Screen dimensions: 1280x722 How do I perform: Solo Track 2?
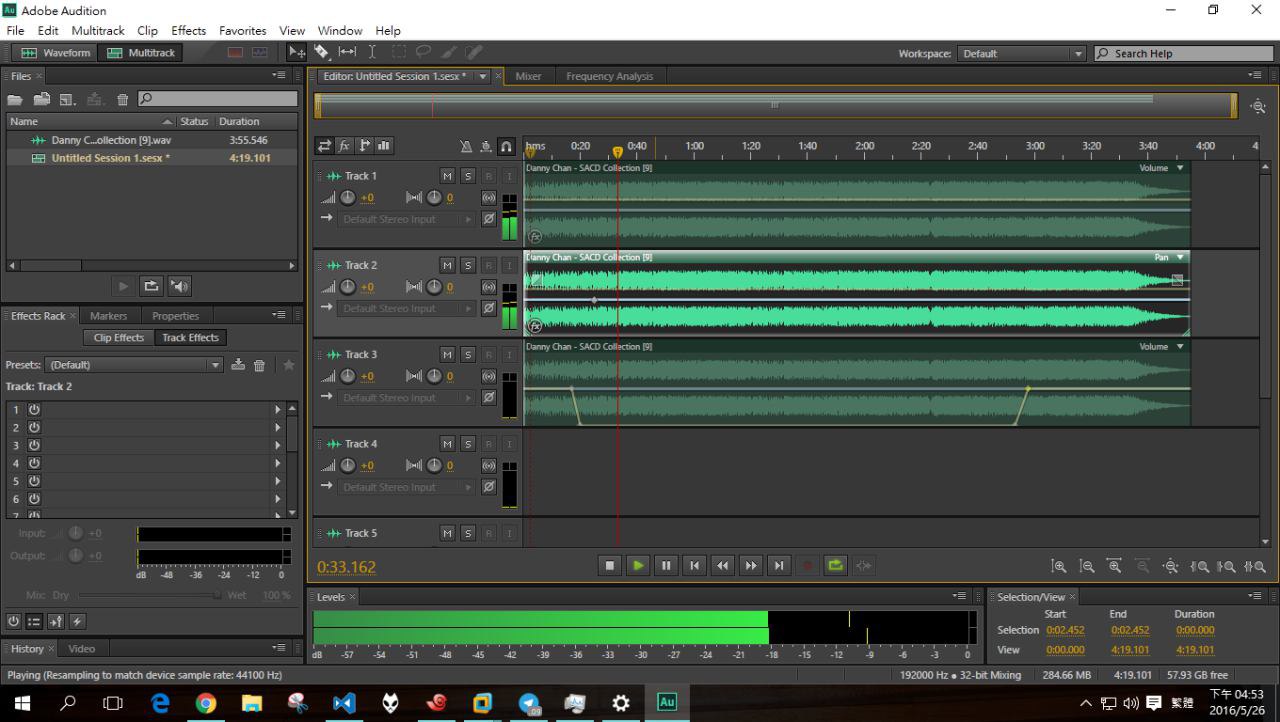click(468, 265)
